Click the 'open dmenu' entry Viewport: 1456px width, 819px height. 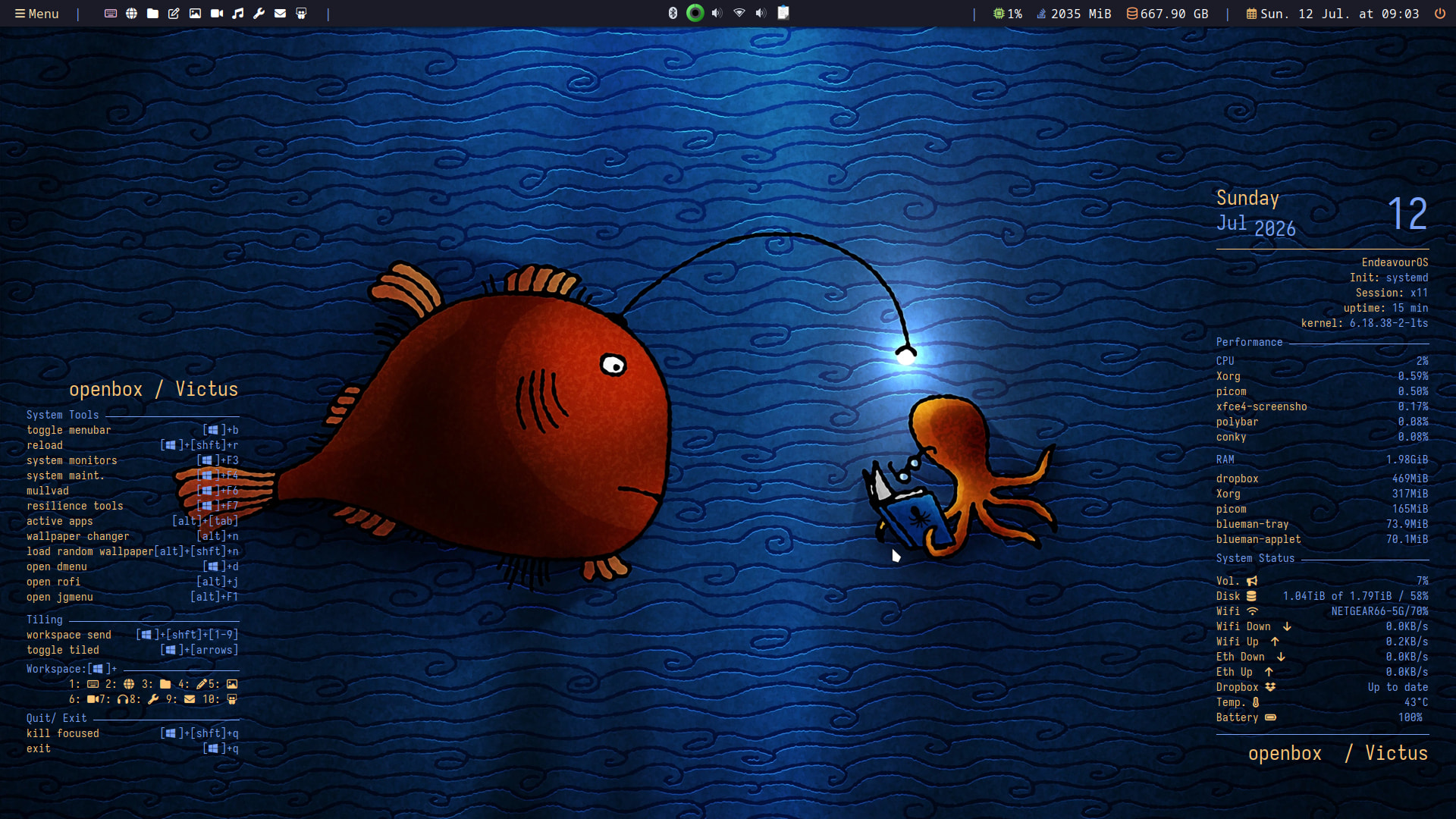[x=57, y=566]
